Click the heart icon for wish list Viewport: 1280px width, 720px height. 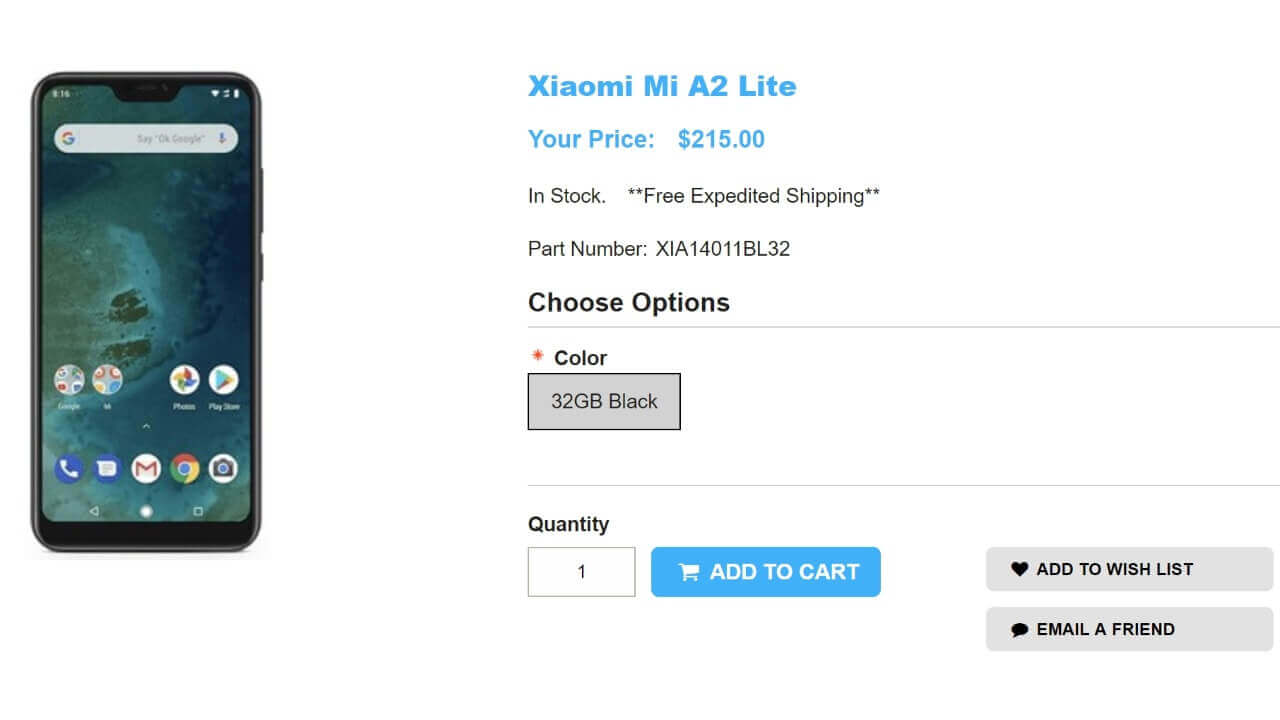click(1019, 569)
